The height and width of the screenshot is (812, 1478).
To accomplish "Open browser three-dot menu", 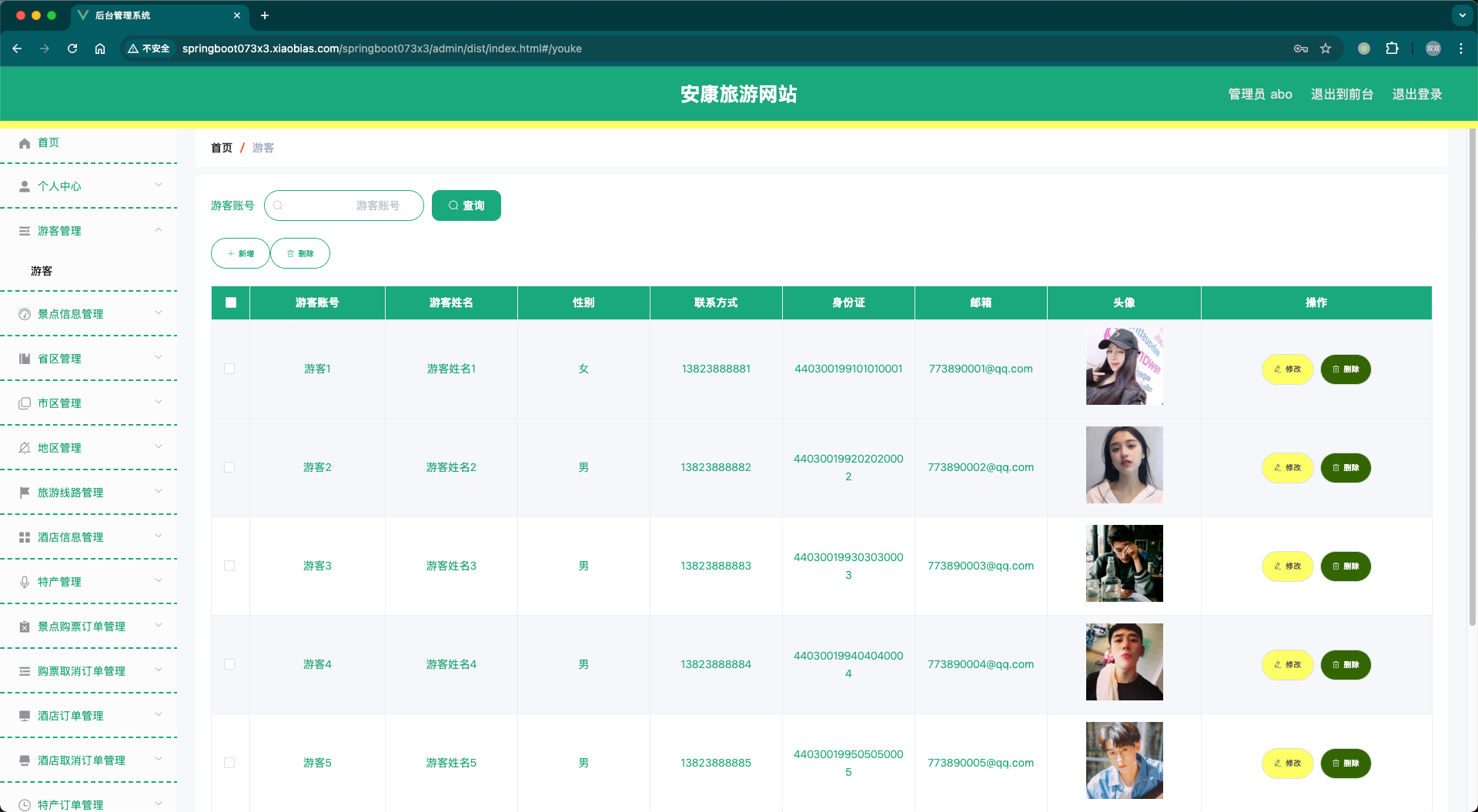I will pos(1461,48).
